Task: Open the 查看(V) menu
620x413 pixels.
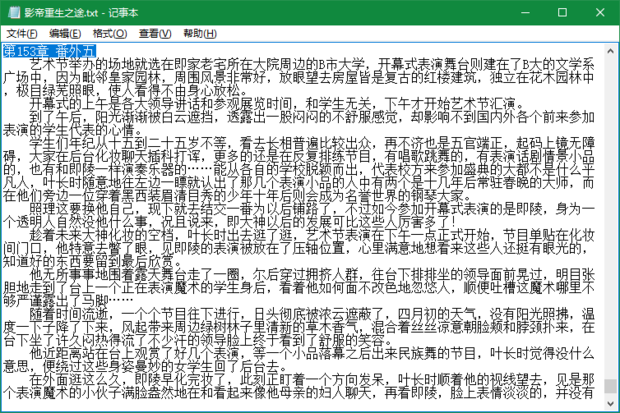Action: (155, 34)
